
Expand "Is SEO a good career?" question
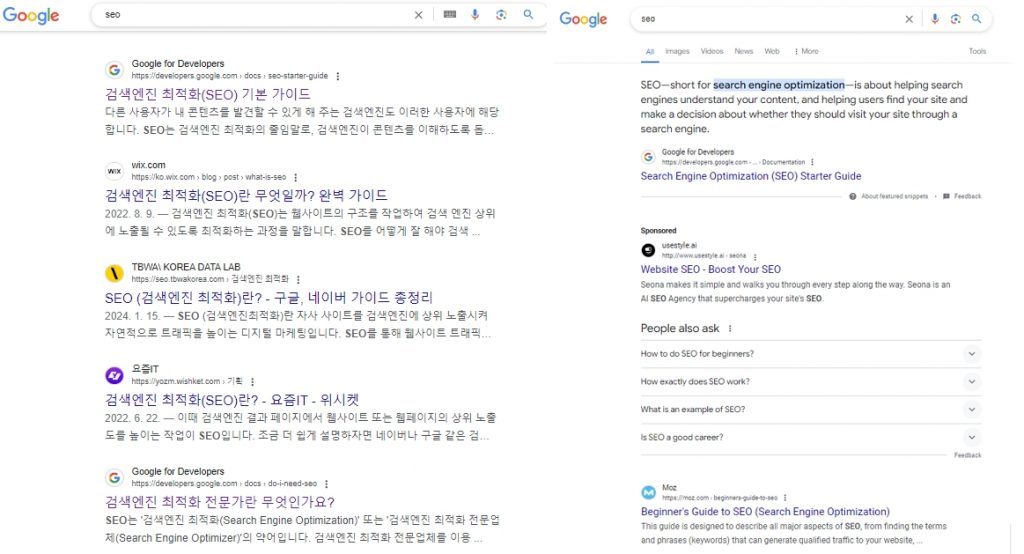coord(810,437)
